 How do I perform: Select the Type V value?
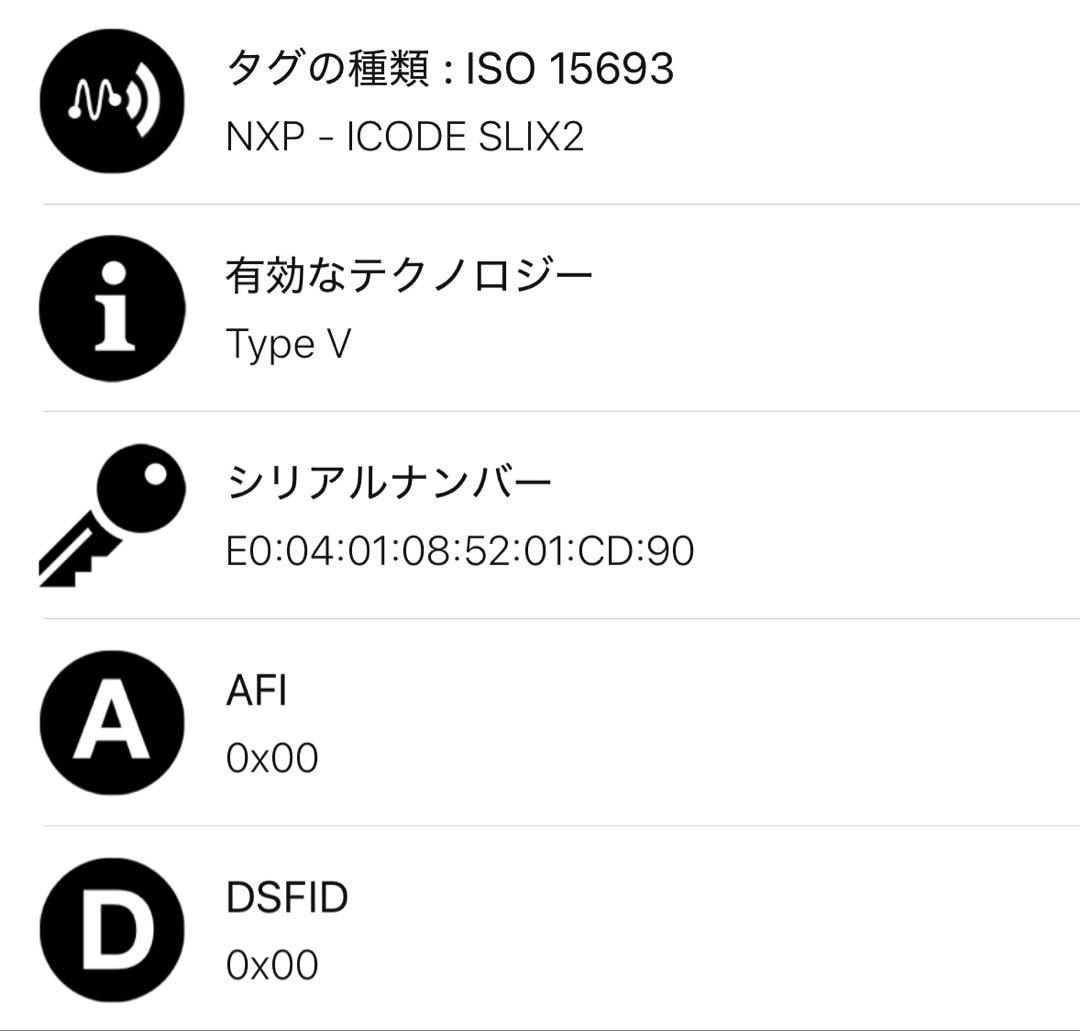288,344
